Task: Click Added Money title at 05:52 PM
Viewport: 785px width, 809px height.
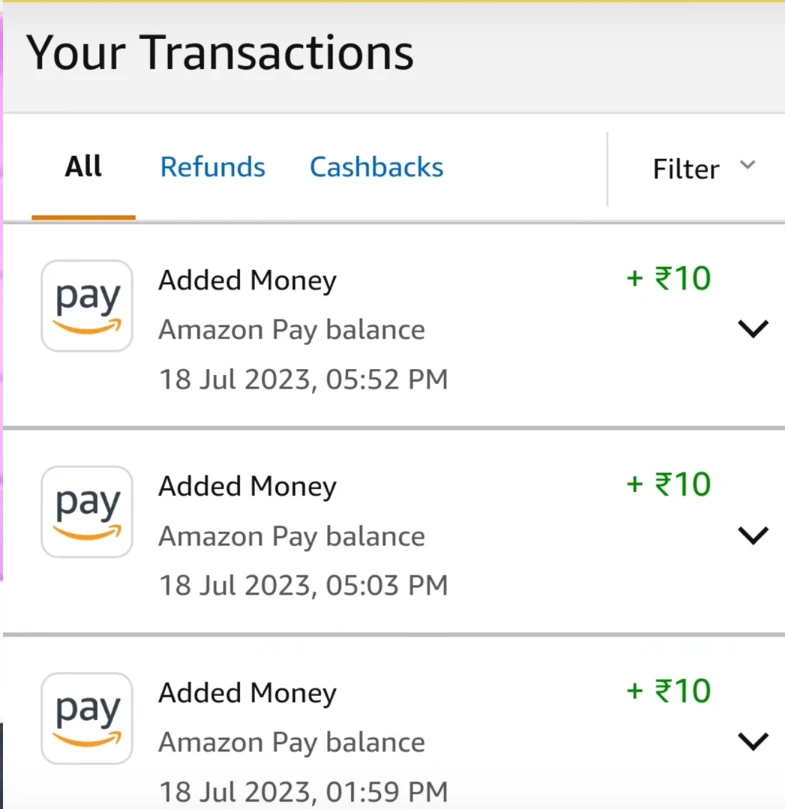Action: coord(247,281)
